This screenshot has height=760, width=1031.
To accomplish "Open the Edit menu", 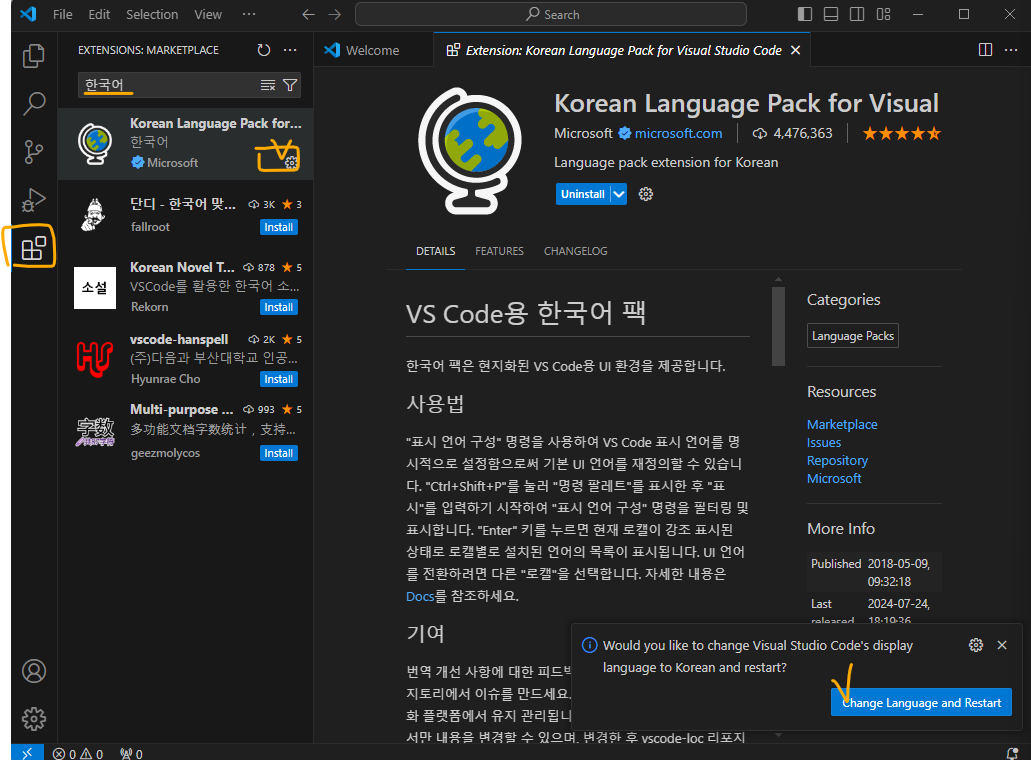I will coord(99,14).
